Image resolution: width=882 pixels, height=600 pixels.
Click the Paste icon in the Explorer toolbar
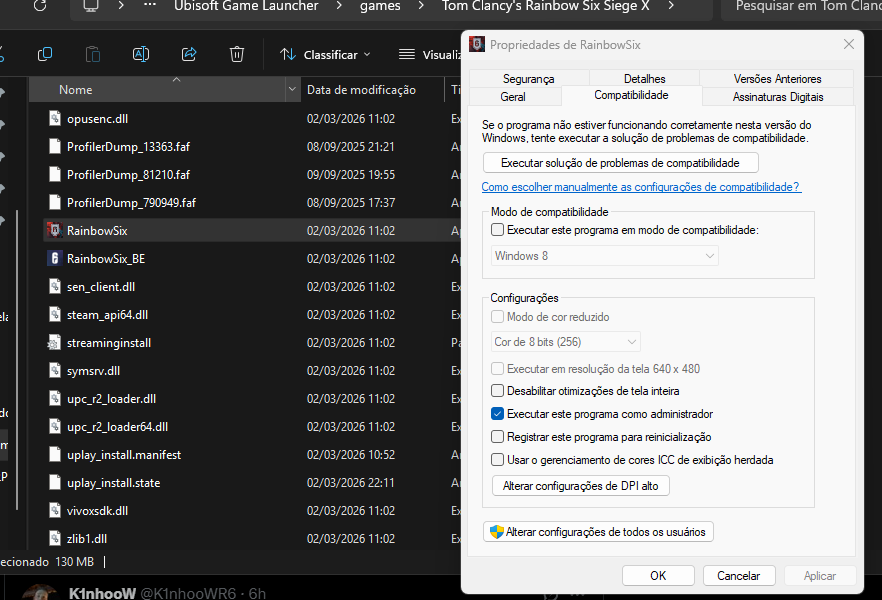coord(93,55)
